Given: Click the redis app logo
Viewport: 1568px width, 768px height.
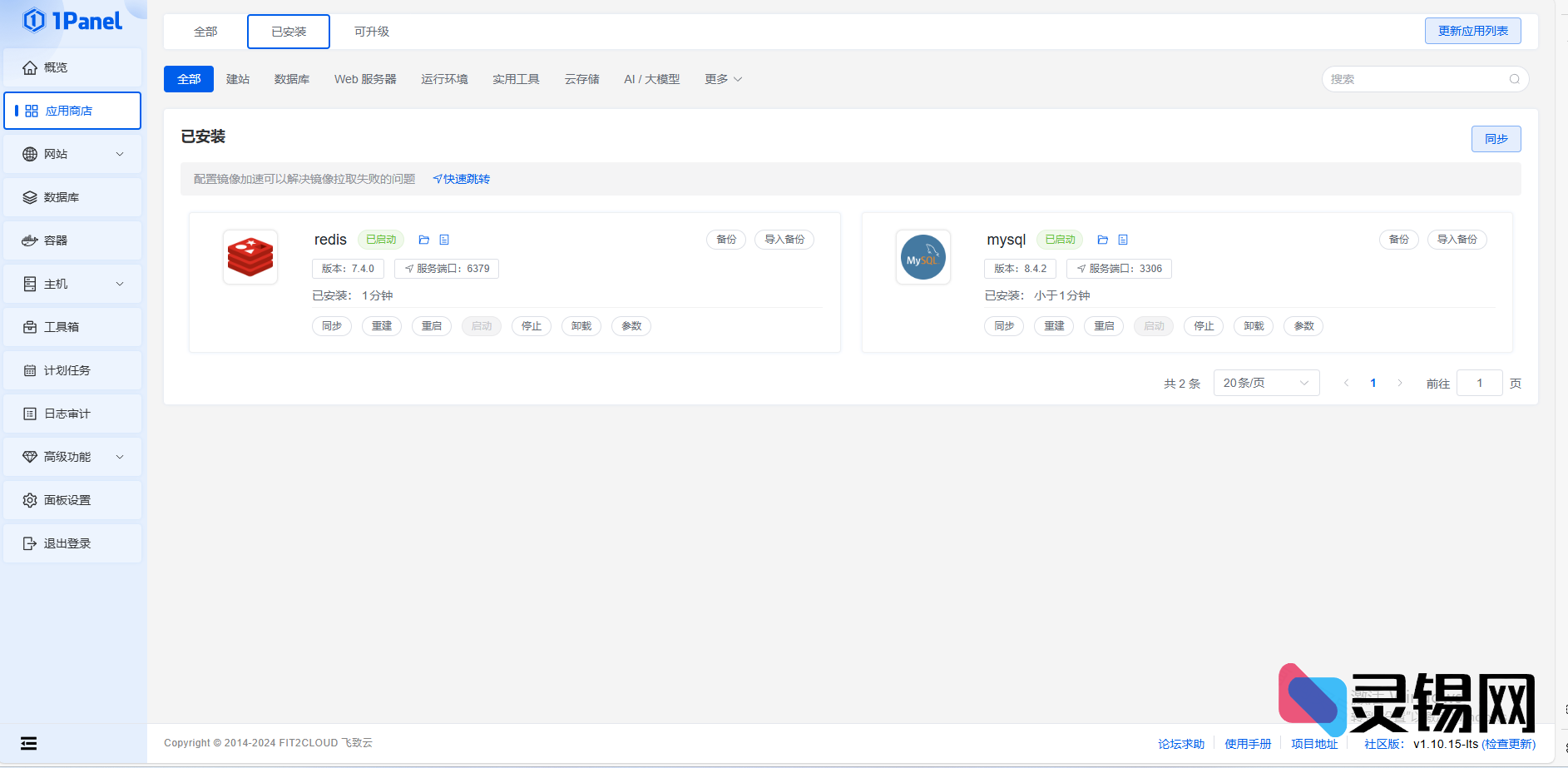Looking at the screenshot, I should coord(250,257).
